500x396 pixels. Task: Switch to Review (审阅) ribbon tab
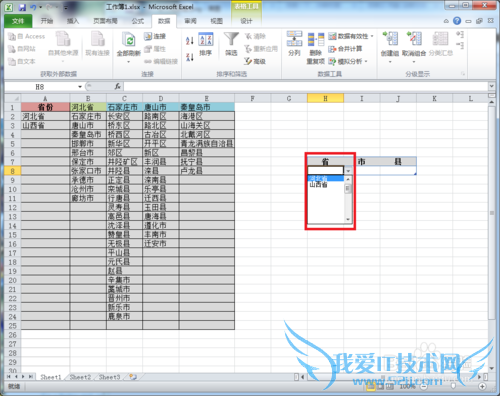[190, 21]
